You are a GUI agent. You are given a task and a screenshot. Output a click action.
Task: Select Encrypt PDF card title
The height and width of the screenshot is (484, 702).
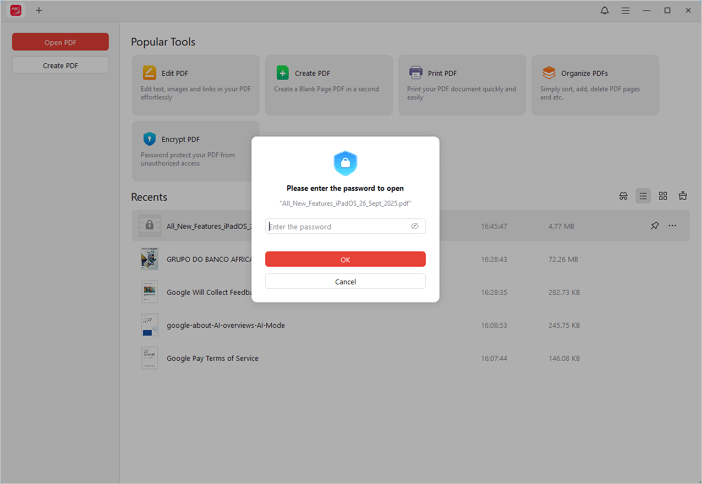(x=180, y=139)
